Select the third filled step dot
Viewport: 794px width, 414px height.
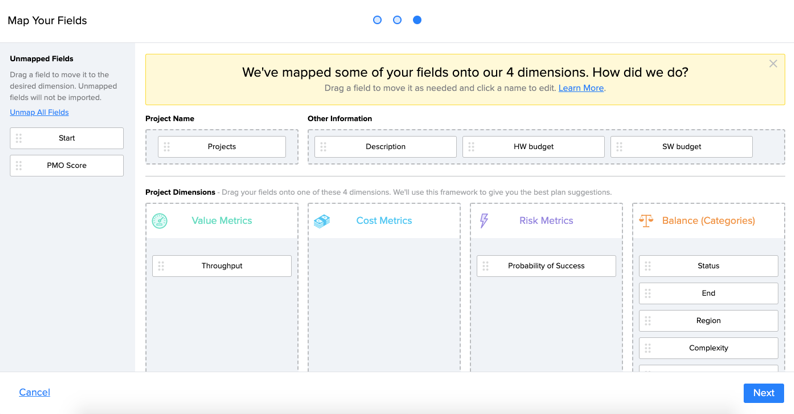pos(417,20)
